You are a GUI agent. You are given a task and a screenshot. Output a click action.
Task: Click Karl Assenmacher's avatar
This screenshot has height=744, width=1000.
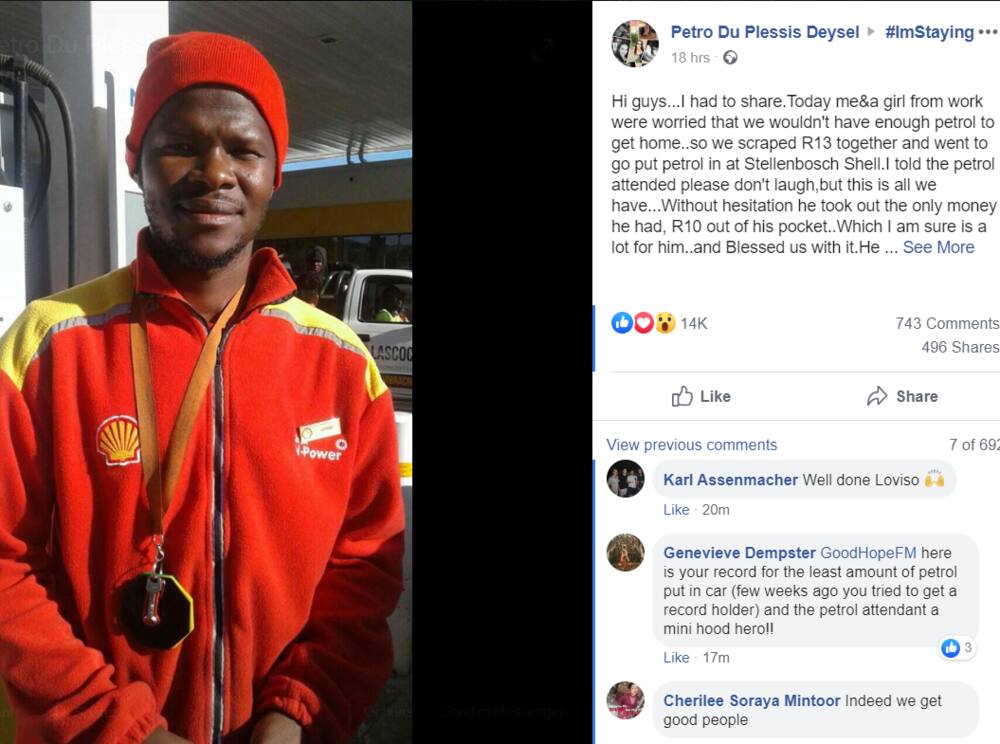click(625, 479)
